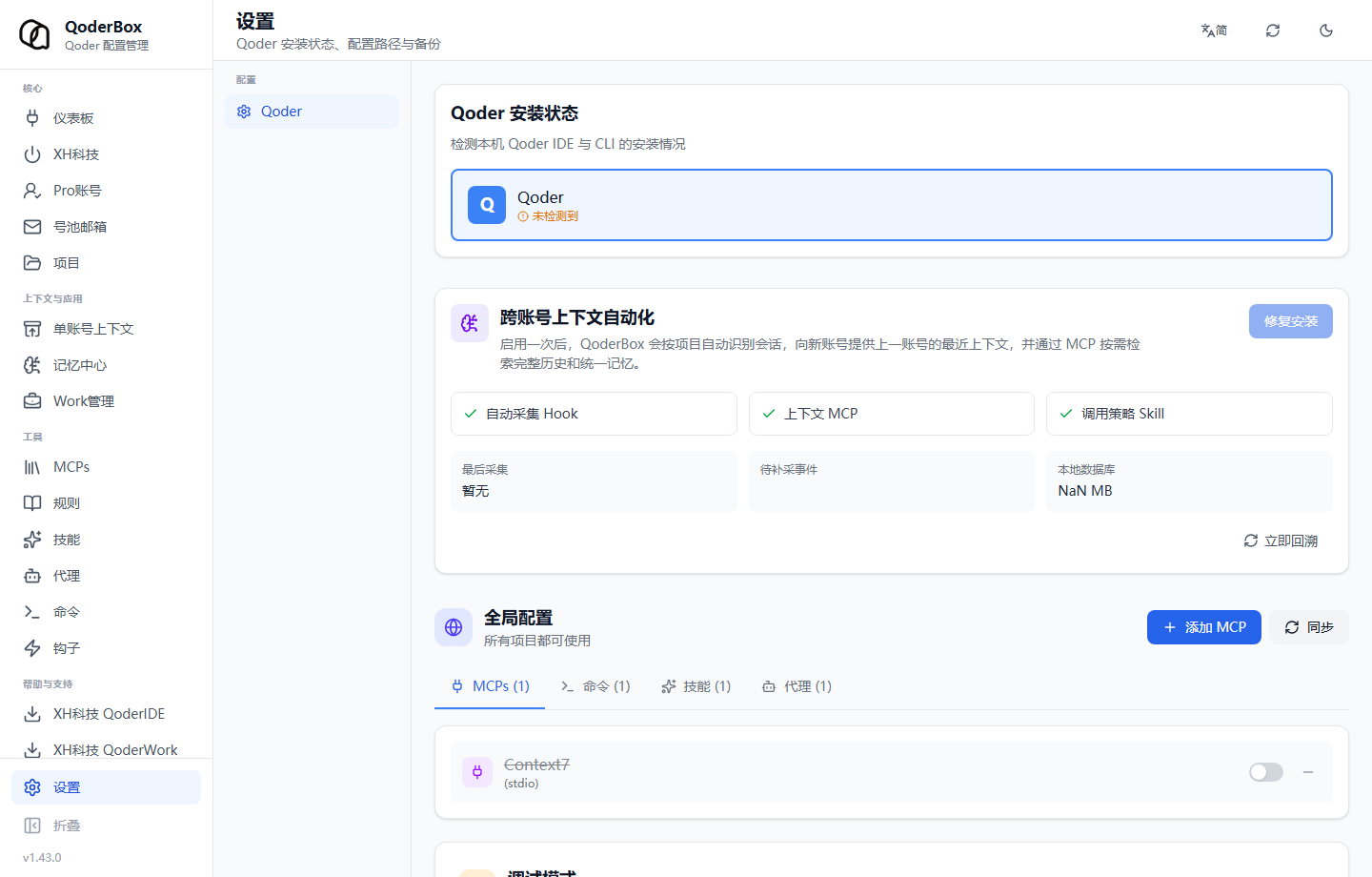Click Context7 plug icon
This screenshot has width=1372, height=877.
click(477, 772)
